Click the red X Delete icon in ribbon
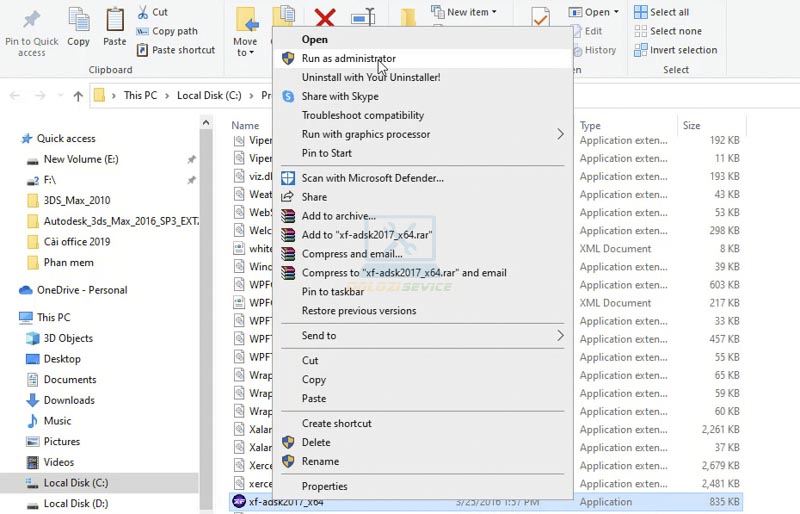The width and height of the screenshot is (800, 514). (324, 18)
